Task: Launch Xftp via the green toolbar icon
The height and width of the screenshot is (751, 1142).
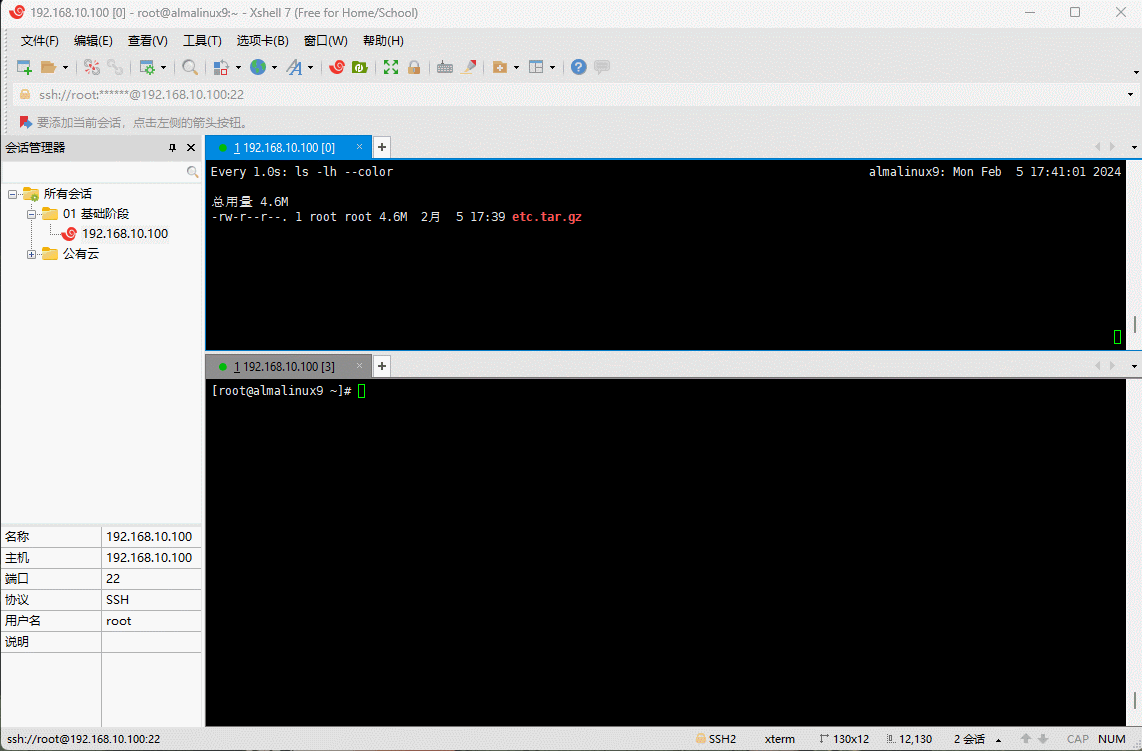Action: click(359, 67)
